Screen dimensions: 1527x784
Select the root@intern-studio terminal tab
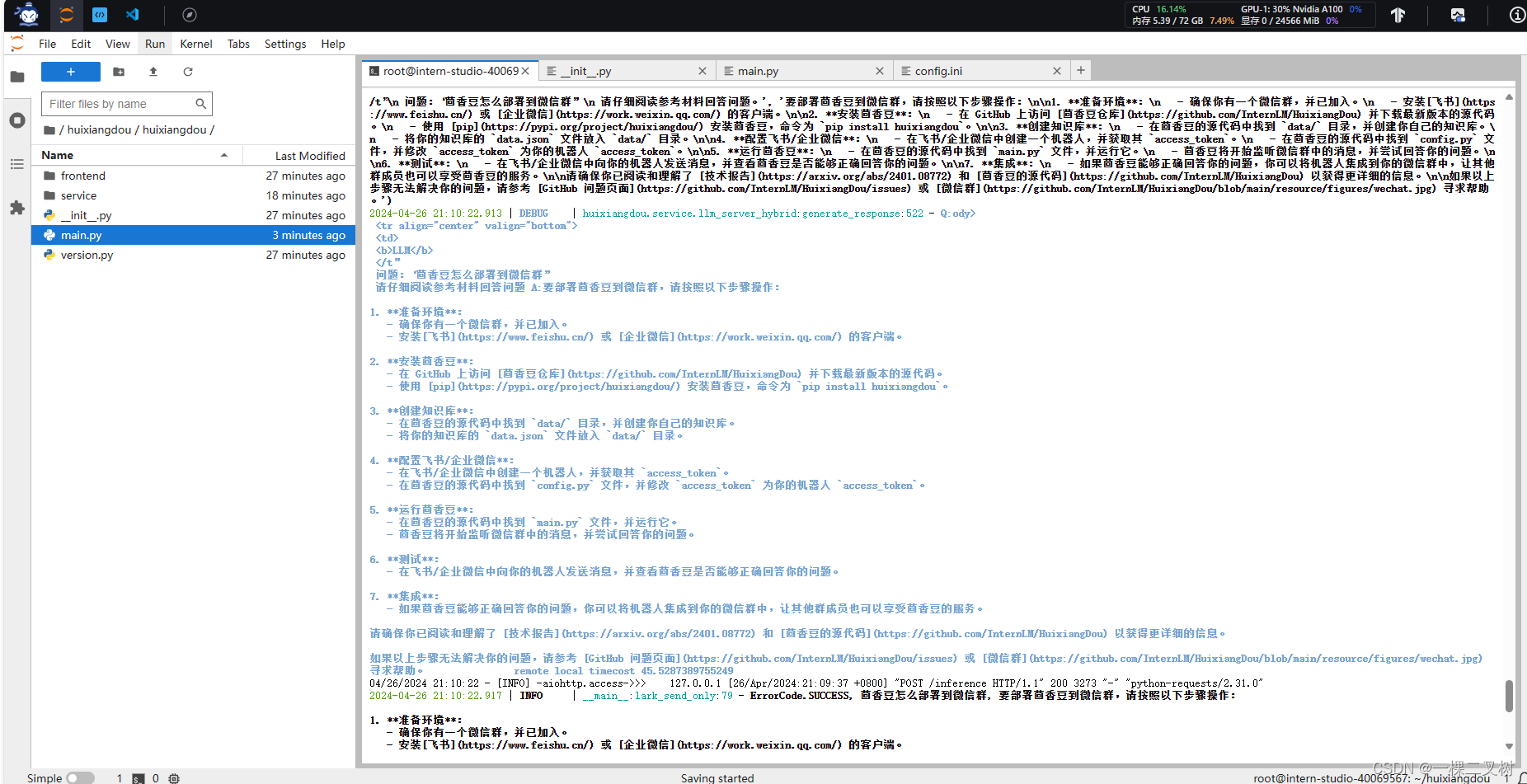[451, 71]
